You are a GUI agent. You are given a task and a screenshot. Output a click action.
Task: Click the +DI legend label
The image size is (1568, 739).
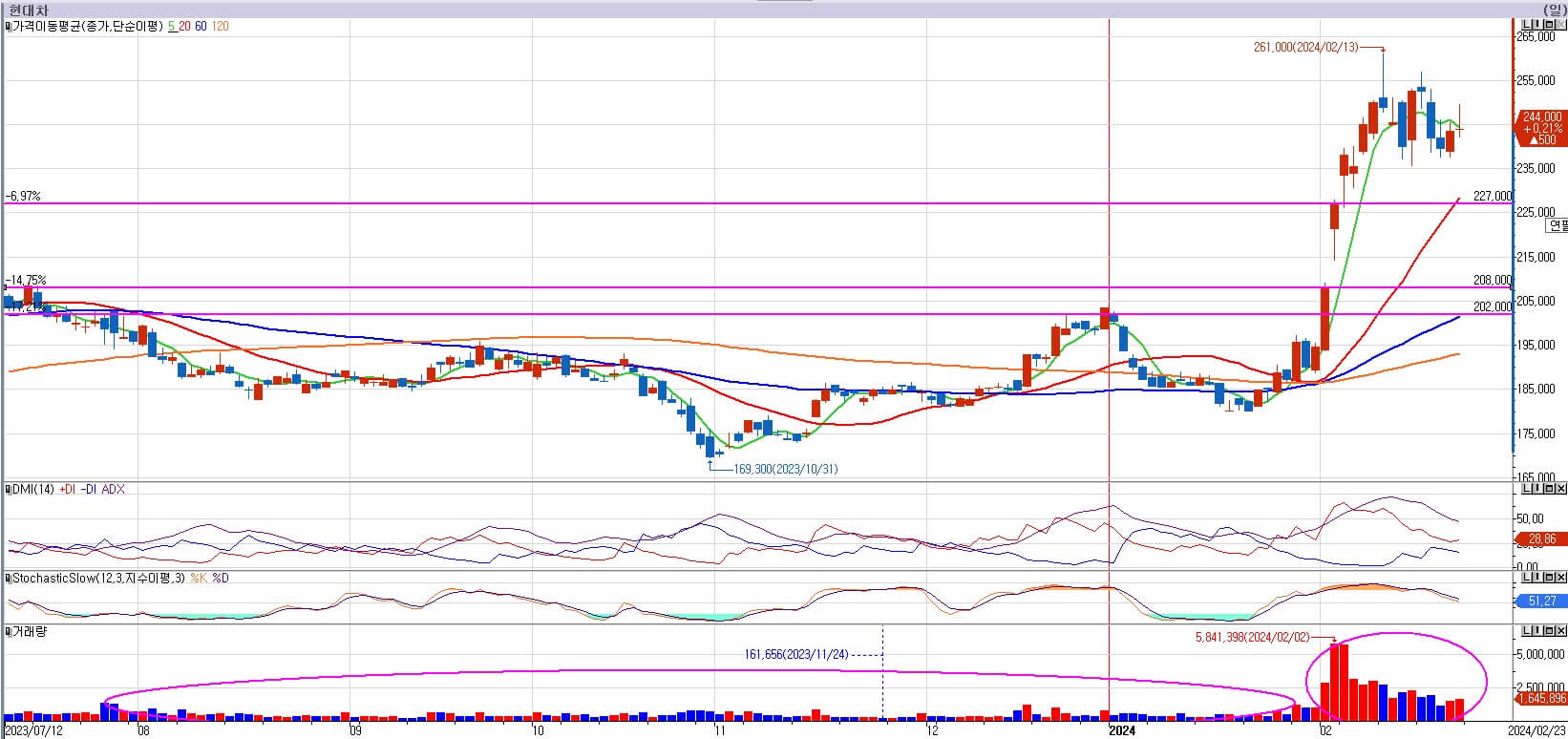point(67,490)
